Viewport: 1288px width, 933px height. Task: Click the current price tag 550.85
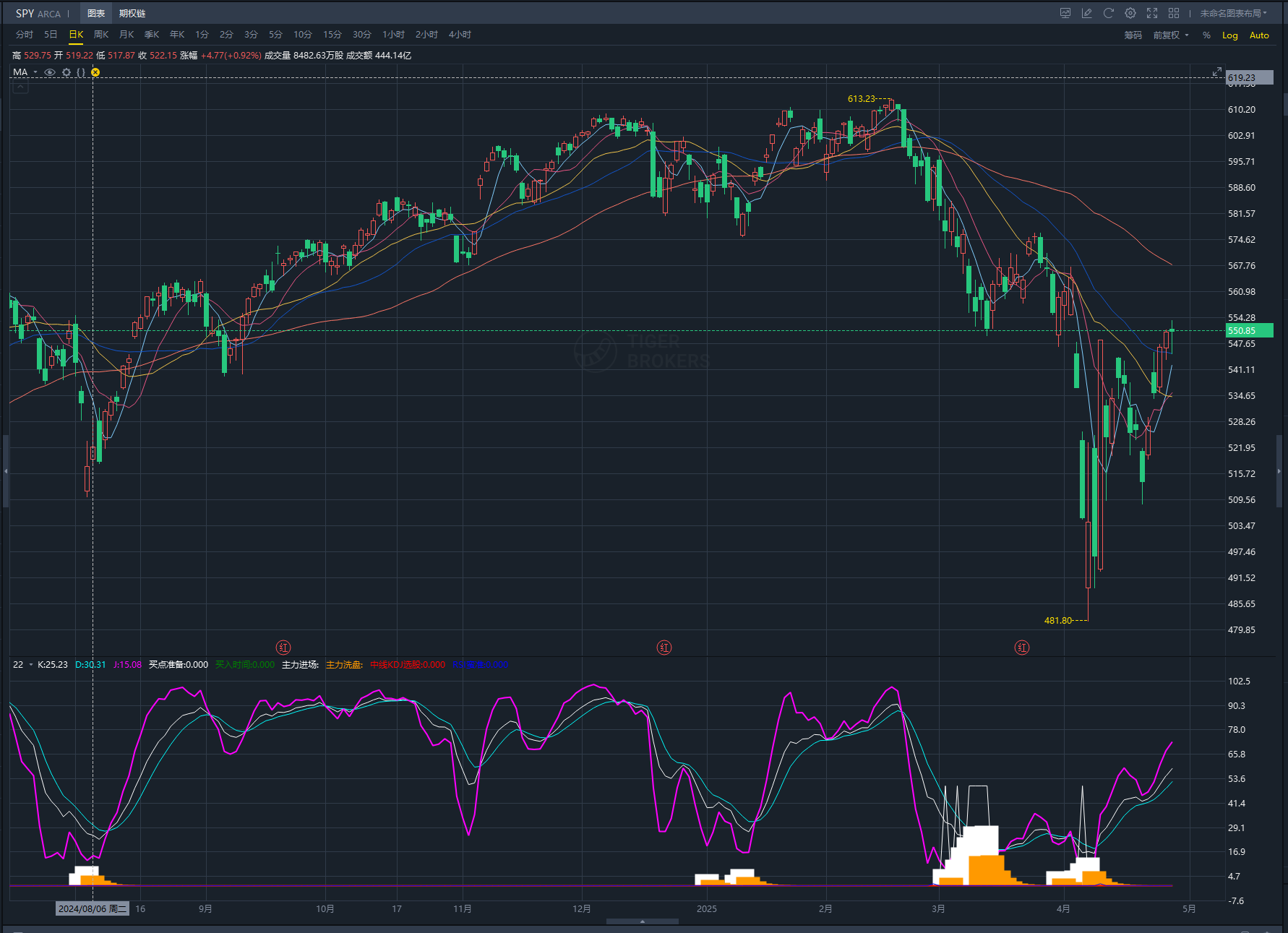pyautogui.click(x=1250, y=331)
